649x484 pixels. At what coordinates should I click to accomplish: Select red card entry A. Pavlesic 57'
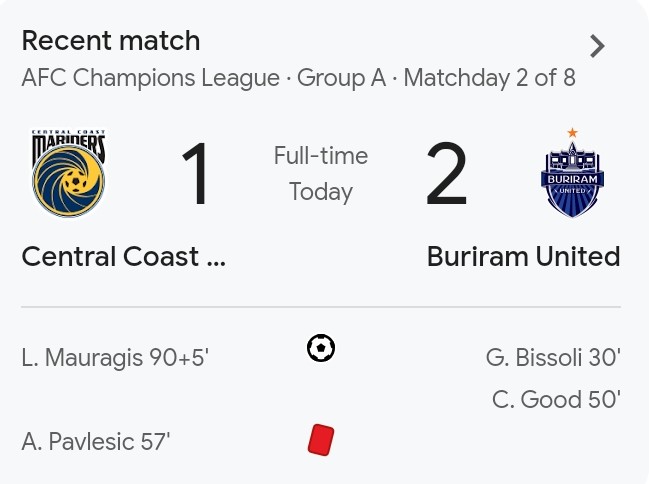click(x=96, y=441)
